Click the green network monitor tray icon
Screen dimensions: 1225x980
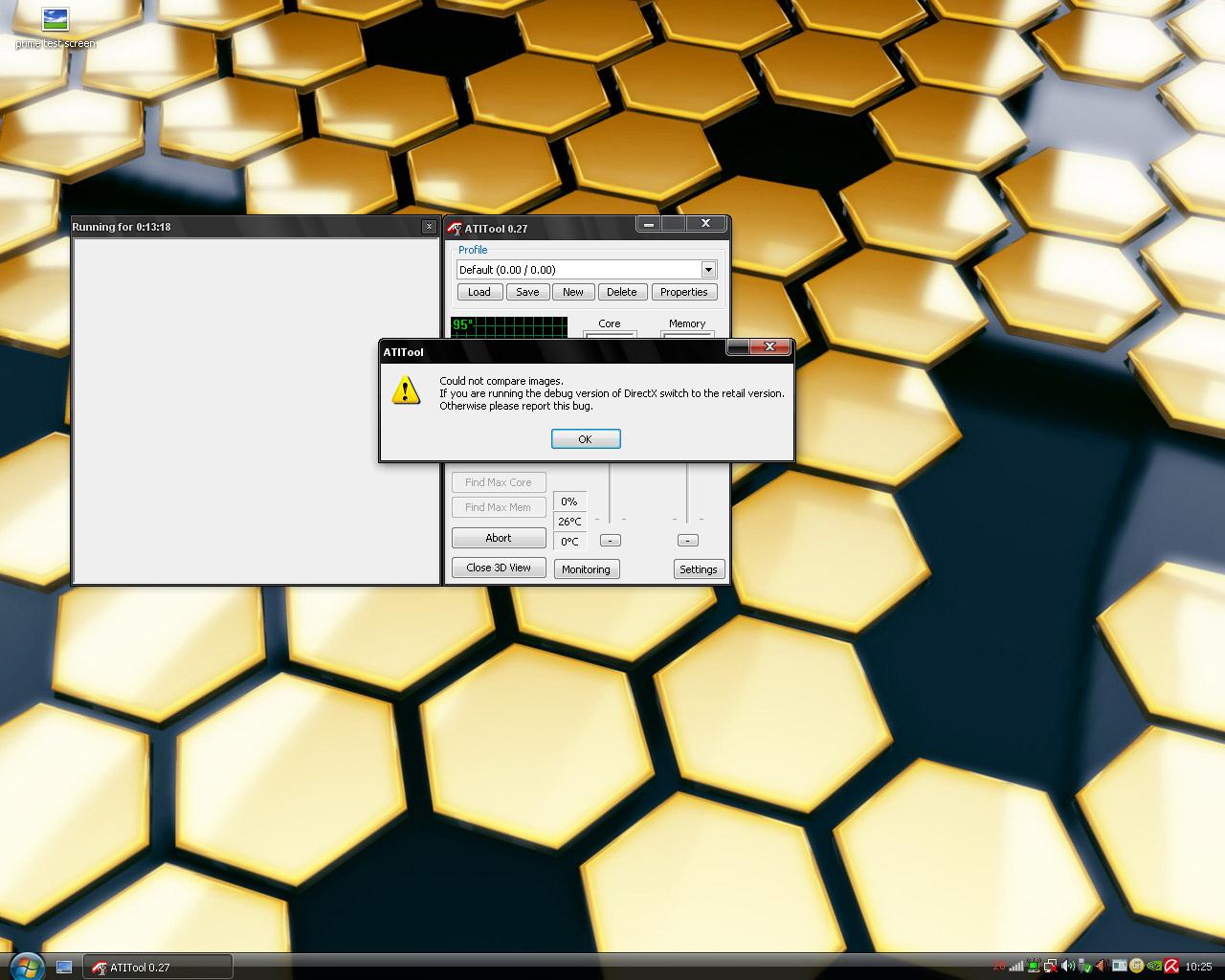[x=1034, y=967]
